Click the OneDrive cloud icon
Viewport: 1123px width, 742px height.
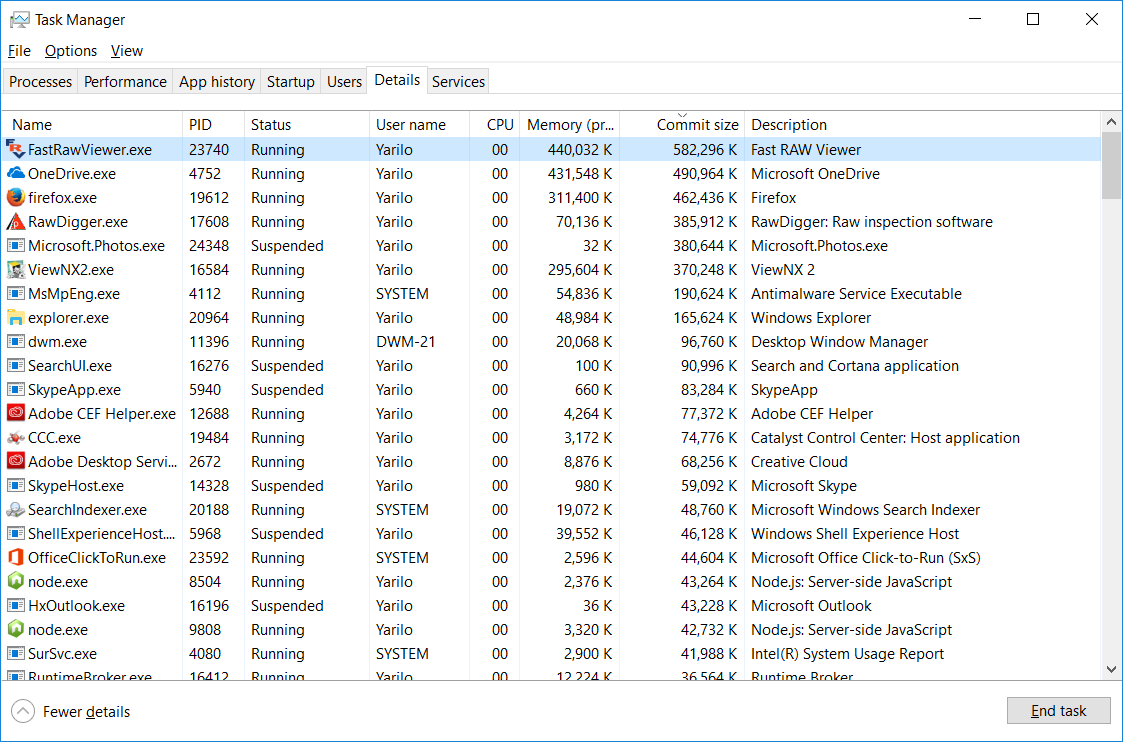tap(16, 174)
